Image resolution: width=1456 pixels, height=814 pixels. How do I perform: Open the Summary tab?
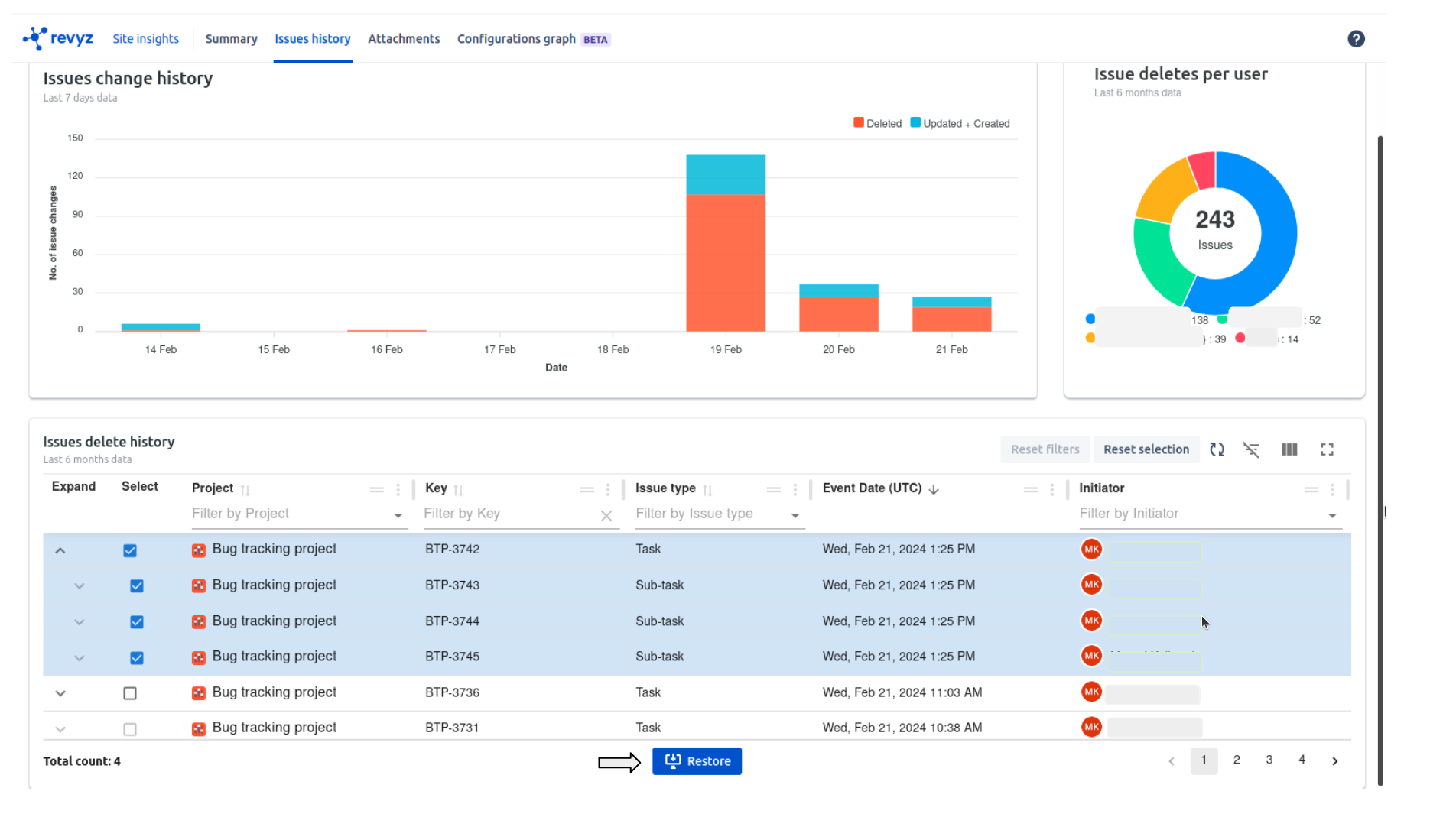(231, 39)
